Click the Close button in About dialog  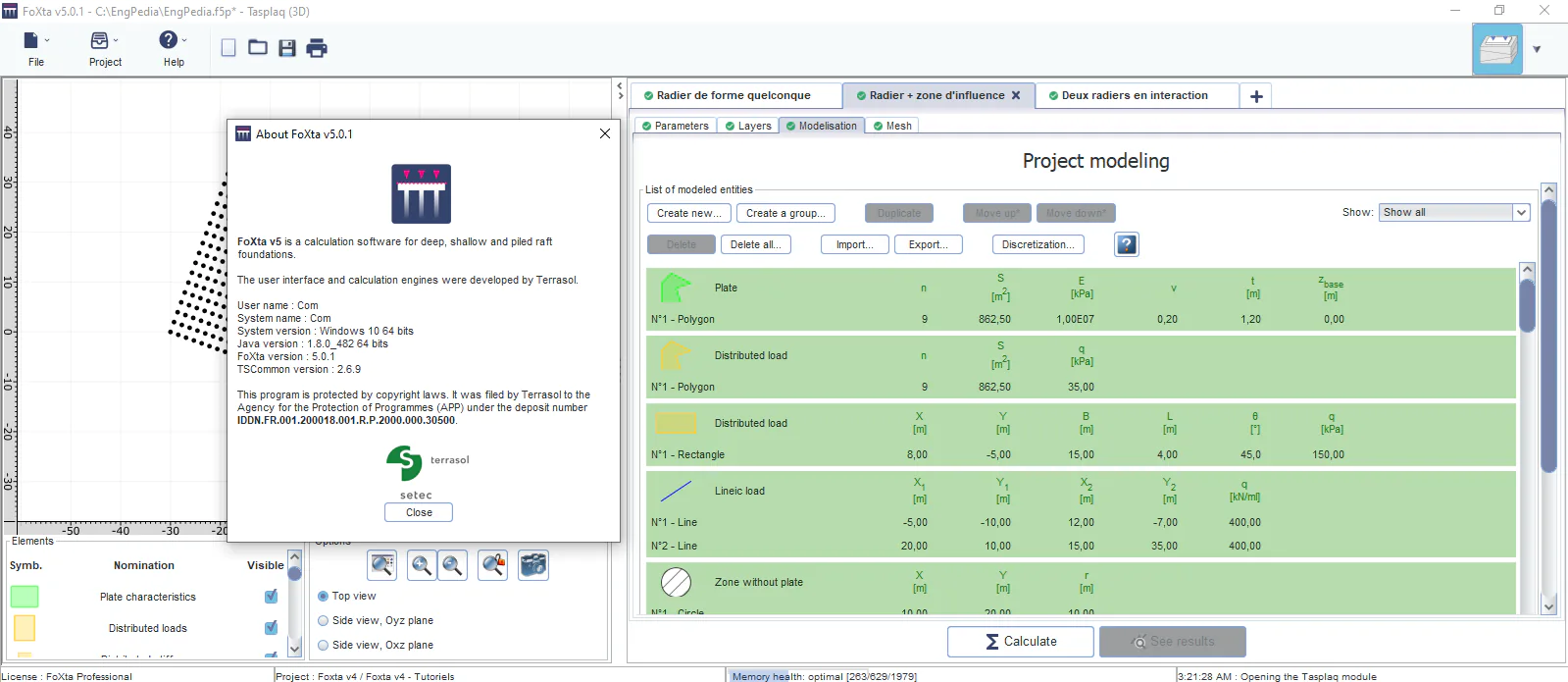click(x=419, y=512)
